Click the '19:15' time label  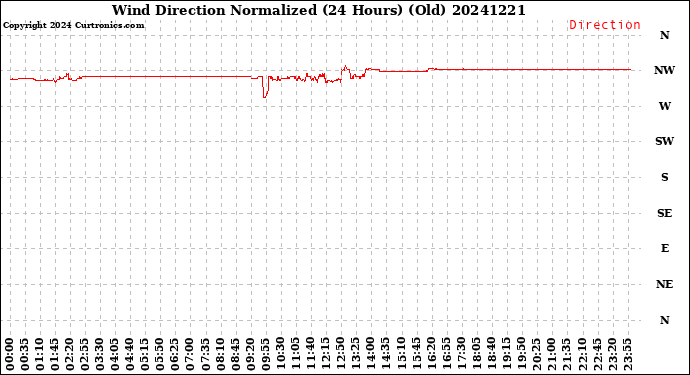pyautogui.click(x=506, y=354)
